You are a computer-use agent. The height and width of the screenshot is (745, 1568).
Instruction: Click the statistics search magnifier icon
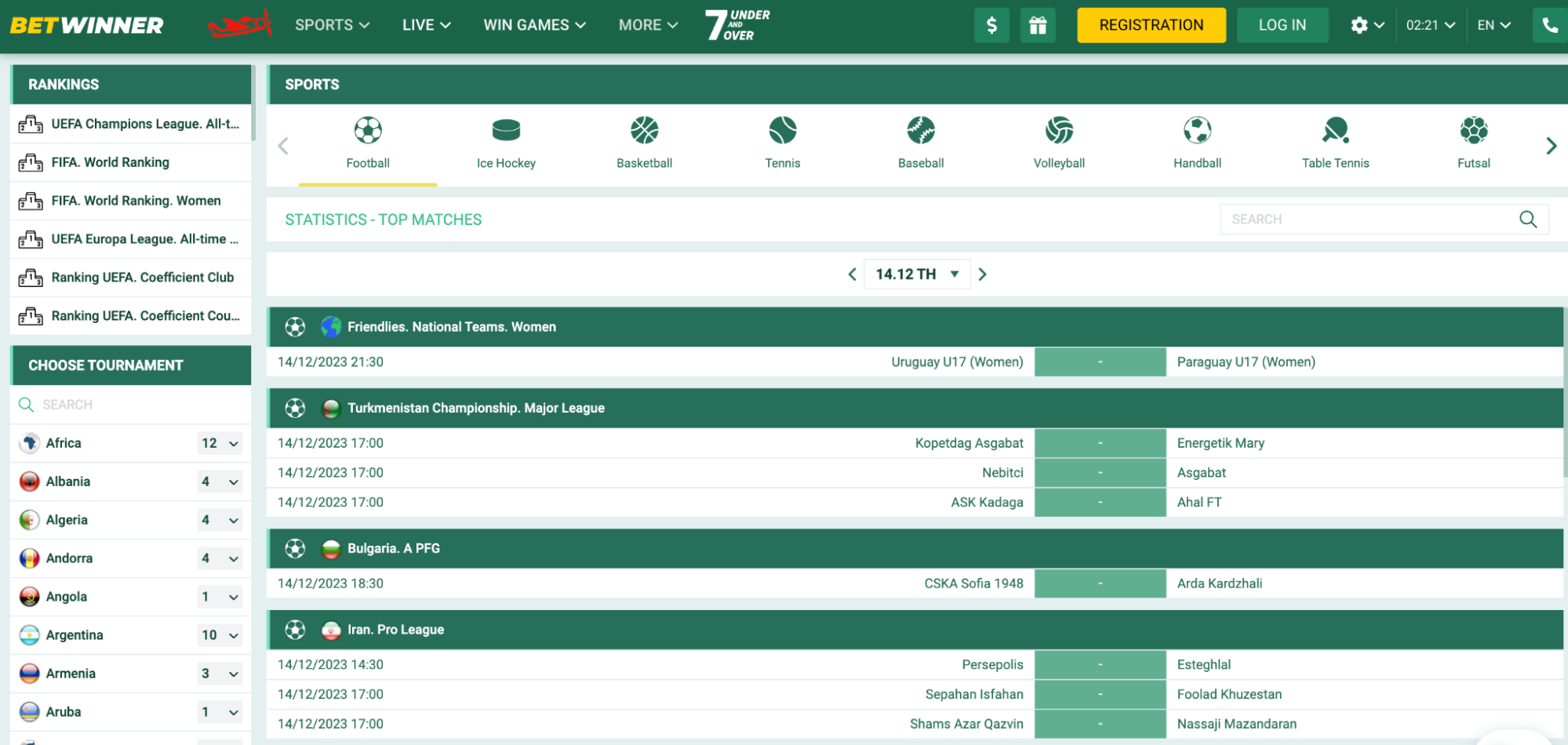(1528, 220)
